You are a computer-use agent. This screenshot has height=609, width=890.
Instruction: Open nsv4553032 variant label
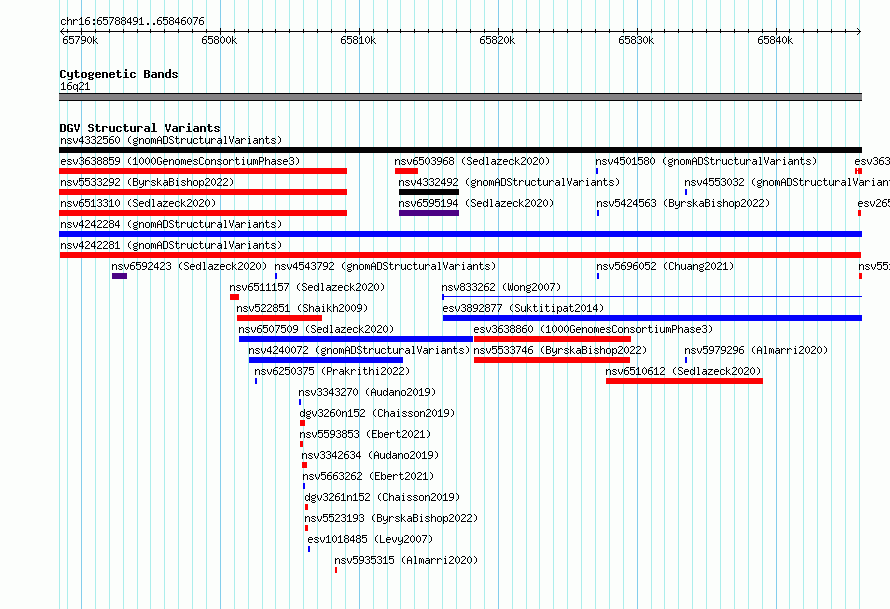[x=787, y=182]
